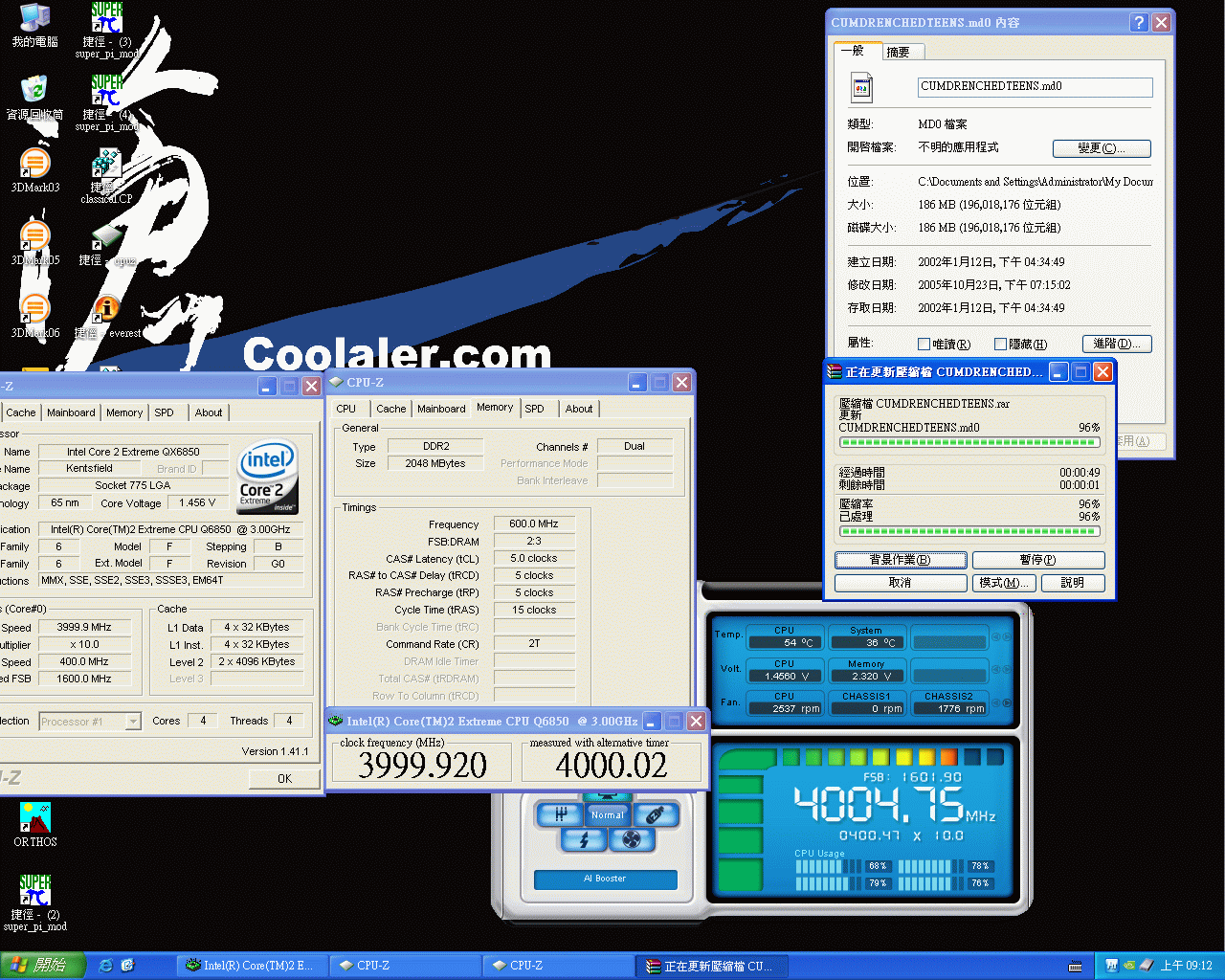The image size is (1225, 980).
Task: Select the super_pi_mod (3) shortcut icon
Action: pos(107,31)
